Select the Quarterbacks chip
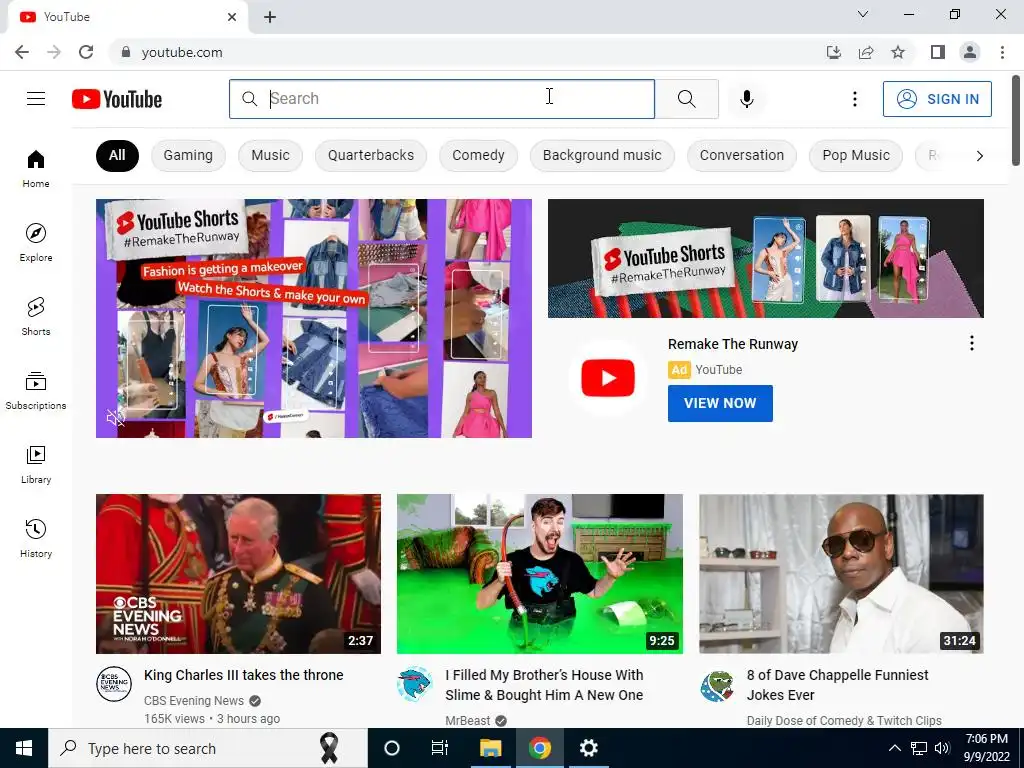The image size is (1024, 768). (371, 155)
